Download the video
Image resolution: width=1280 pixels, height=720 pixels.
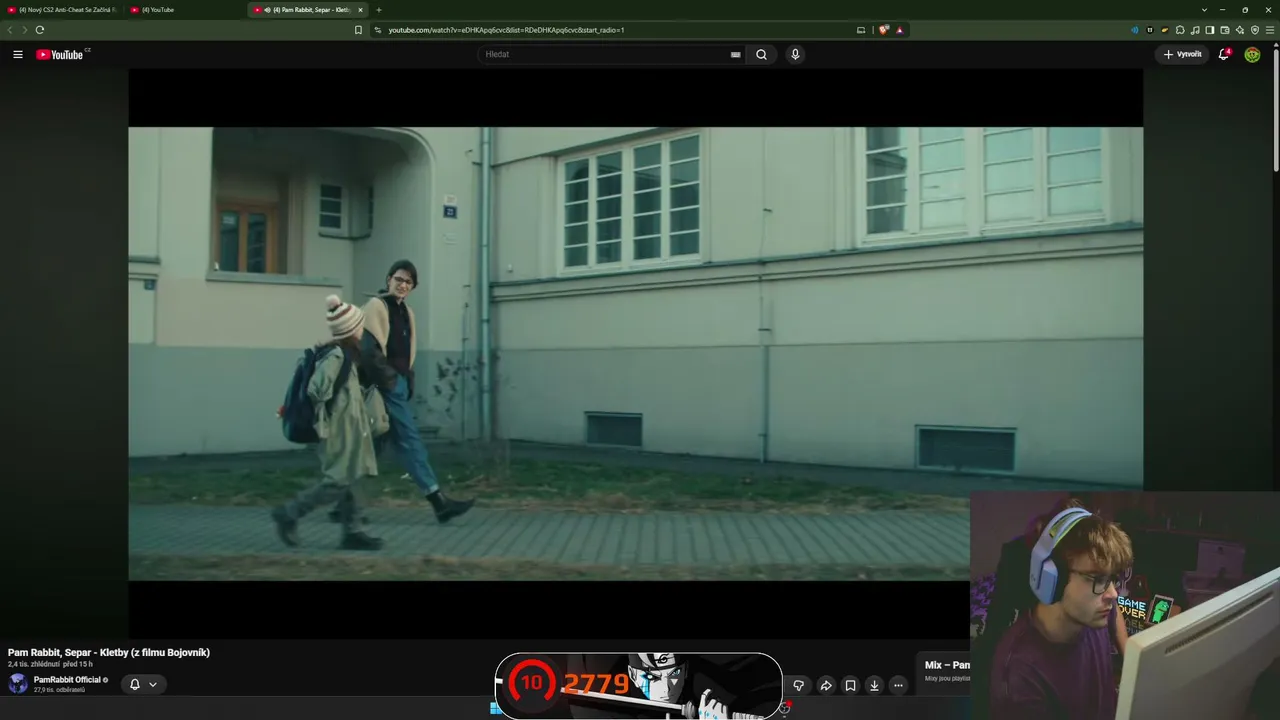pos(874,685)
